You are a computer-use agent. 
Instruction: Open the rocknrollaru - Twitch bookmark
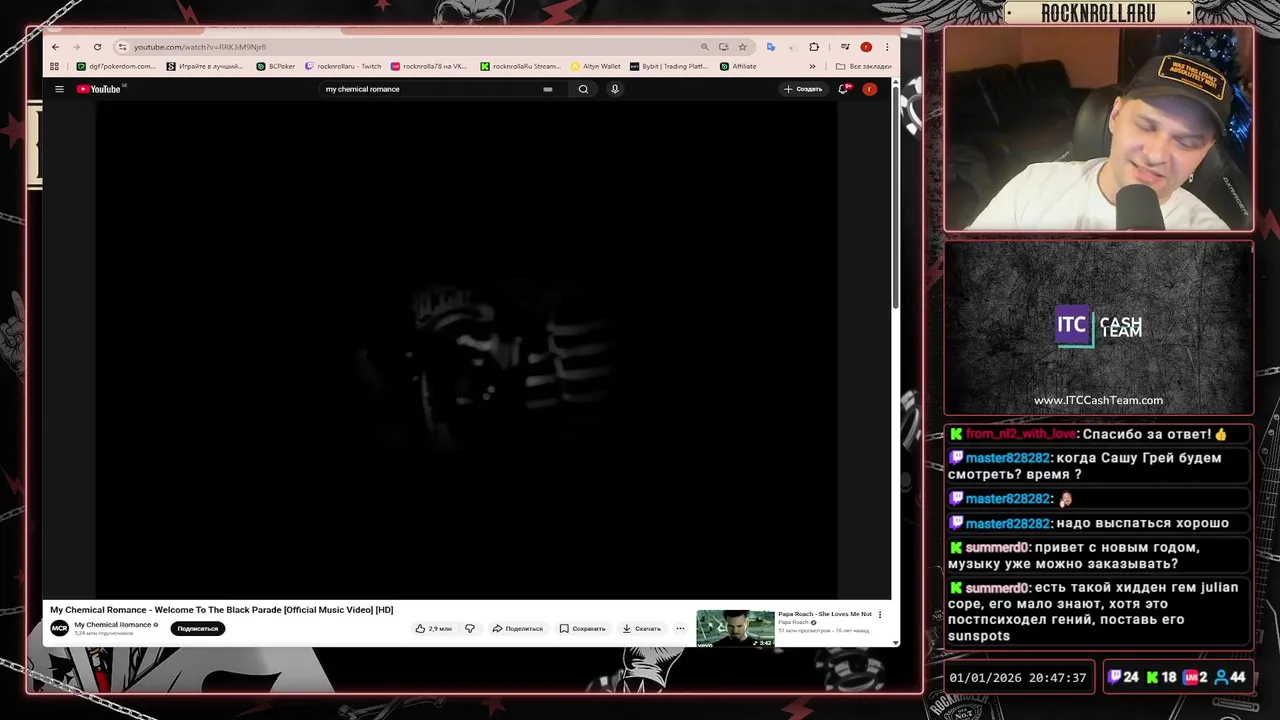(343, 66)
